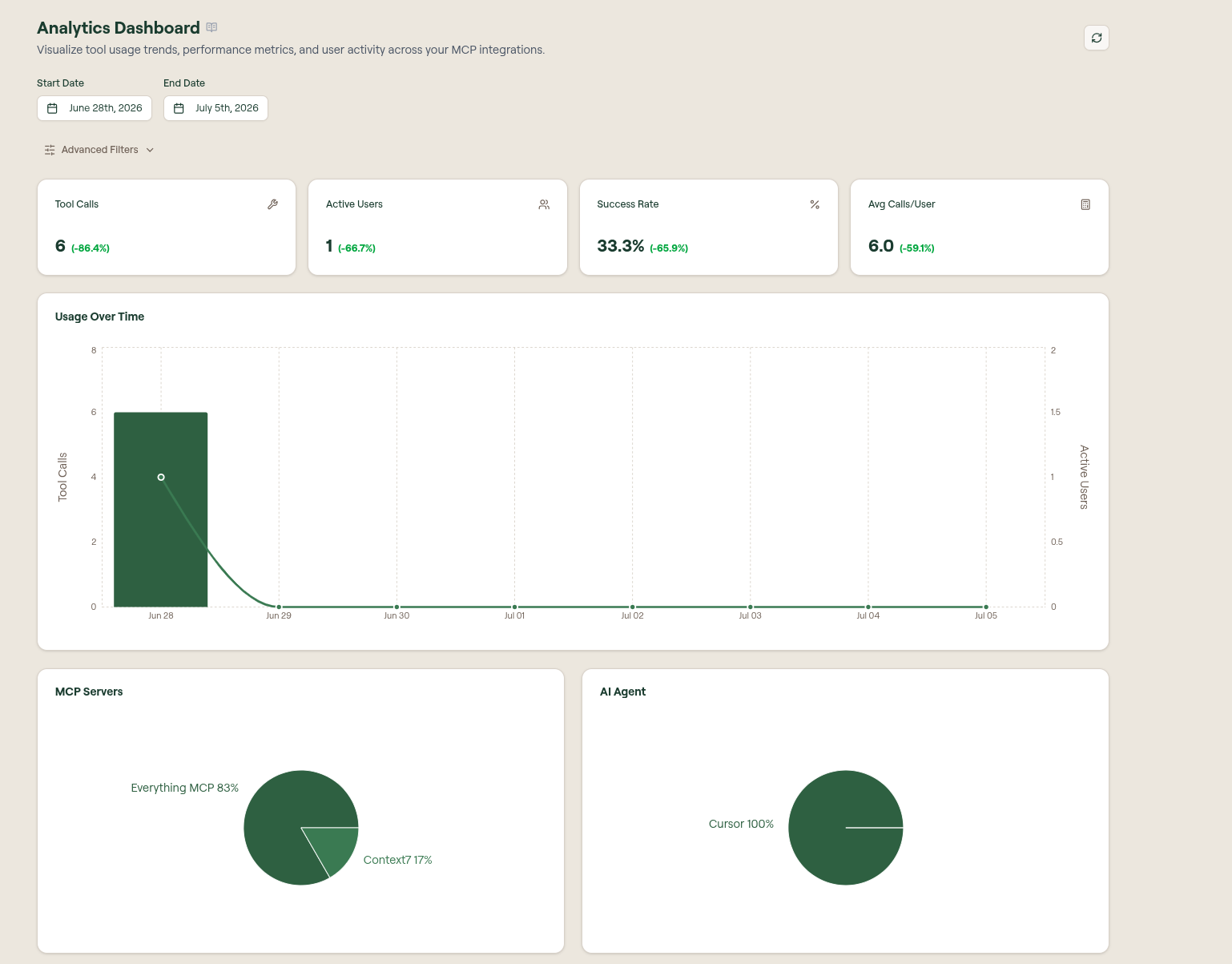Image resolution: width=1232 pixels, height=964 pixels.
Task: Click the Success Rate 33.3% card
Action: coord(709,228)
